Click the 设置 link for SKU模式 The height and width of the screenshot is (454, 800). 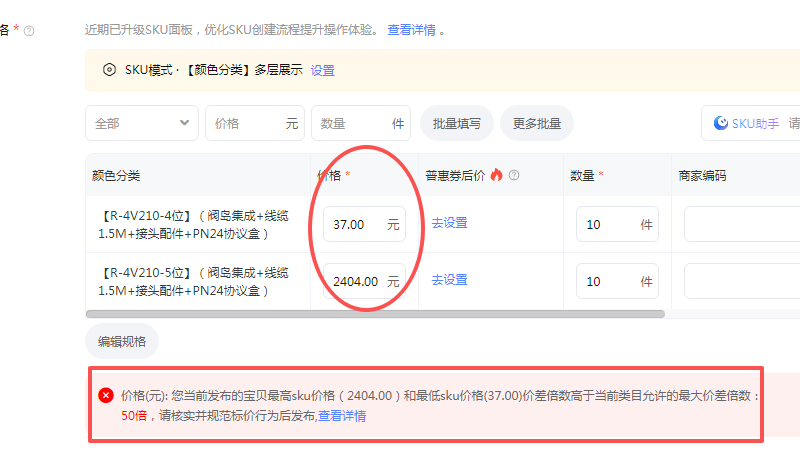coord(322,70)
